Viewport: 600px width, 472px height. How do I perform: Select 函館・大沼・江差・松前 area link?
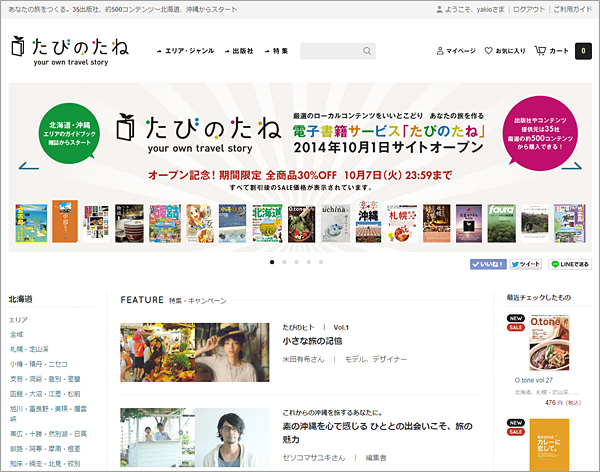point(45,394)
